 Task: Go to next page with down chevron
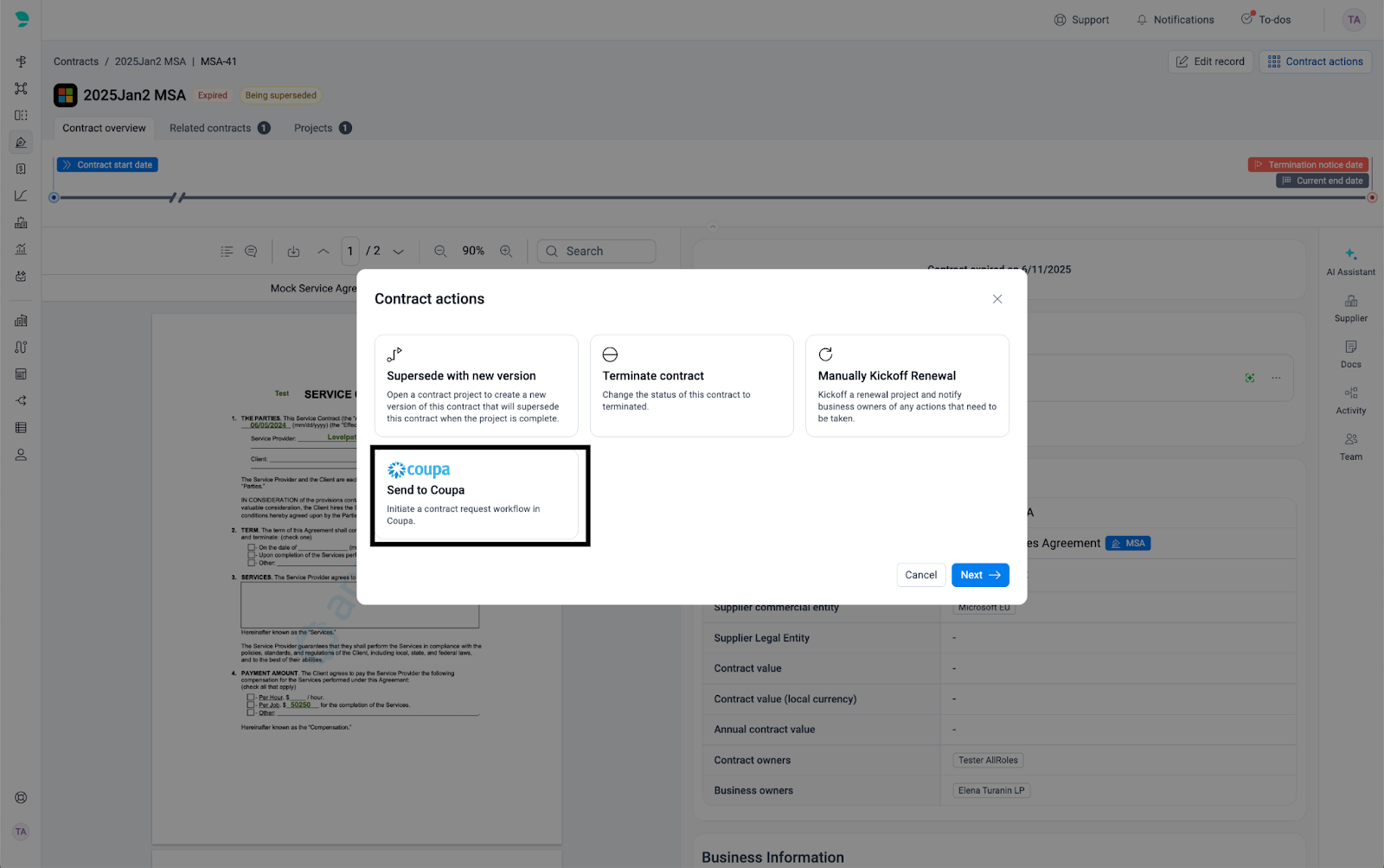[x=399, y=252]
